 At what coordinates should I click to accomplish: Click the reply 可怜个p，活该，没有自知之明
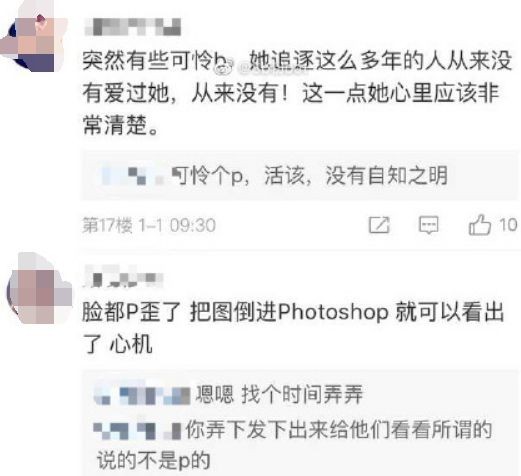coord(310,175)
